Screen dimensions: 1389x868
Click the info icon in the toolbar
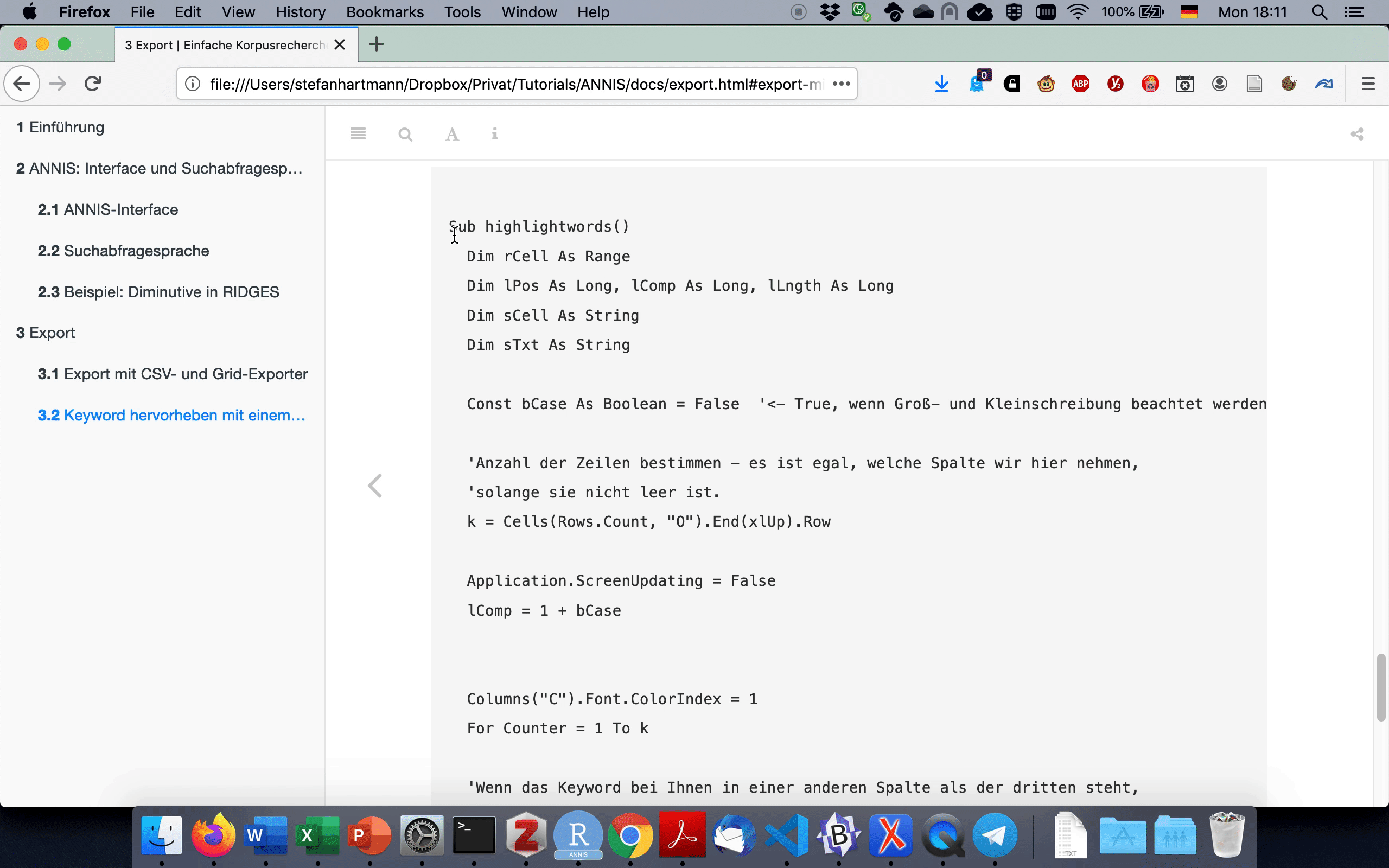pyautogui.click(x=495, y=134)
